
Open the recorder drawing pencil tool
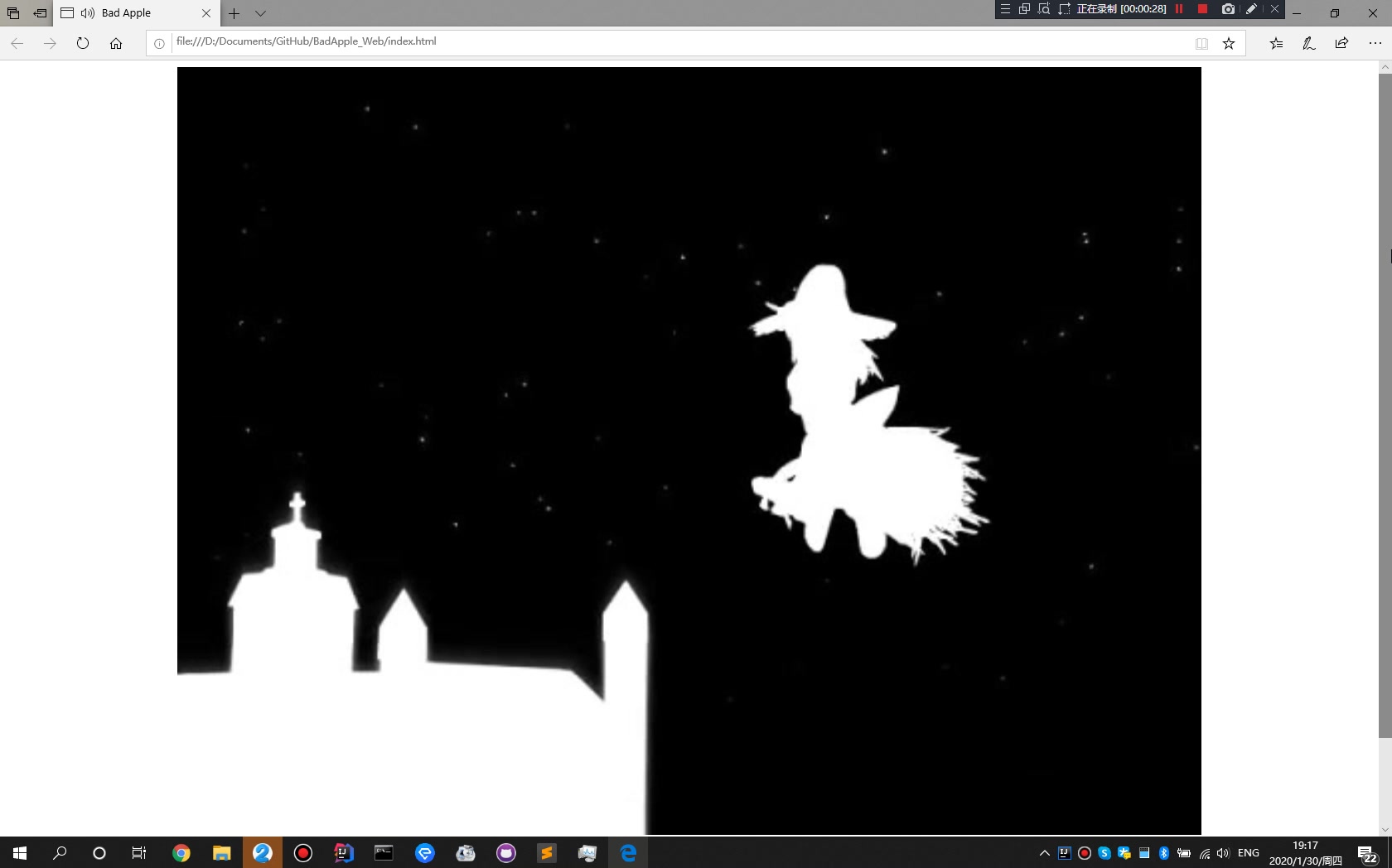coord(1251,9)
